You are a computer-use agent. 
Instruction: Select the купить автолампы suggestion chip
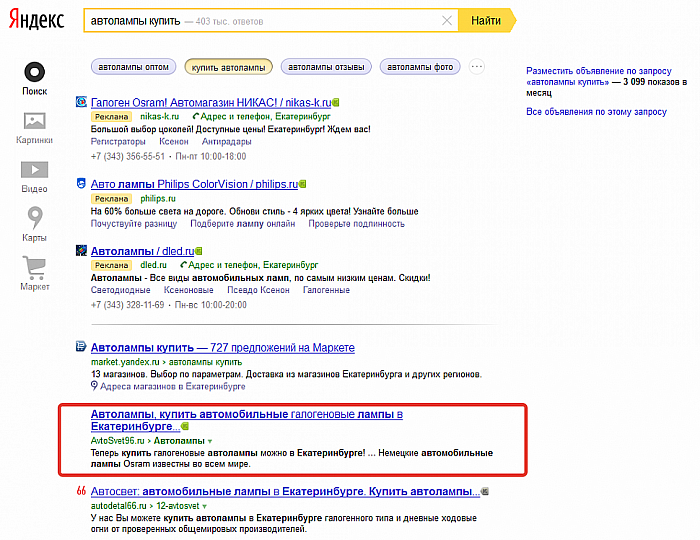(229, 67)
